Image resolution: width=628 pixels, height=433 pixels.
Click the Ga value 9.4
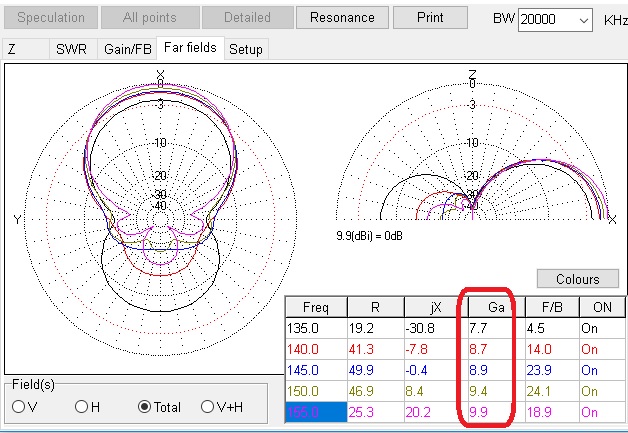pos(497,391)
